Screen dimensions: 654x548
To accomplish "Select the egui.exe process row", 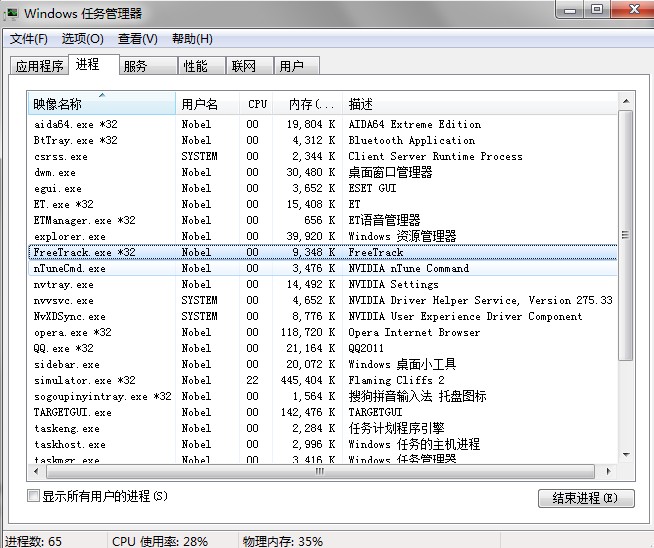I will (x=323, y=189).
